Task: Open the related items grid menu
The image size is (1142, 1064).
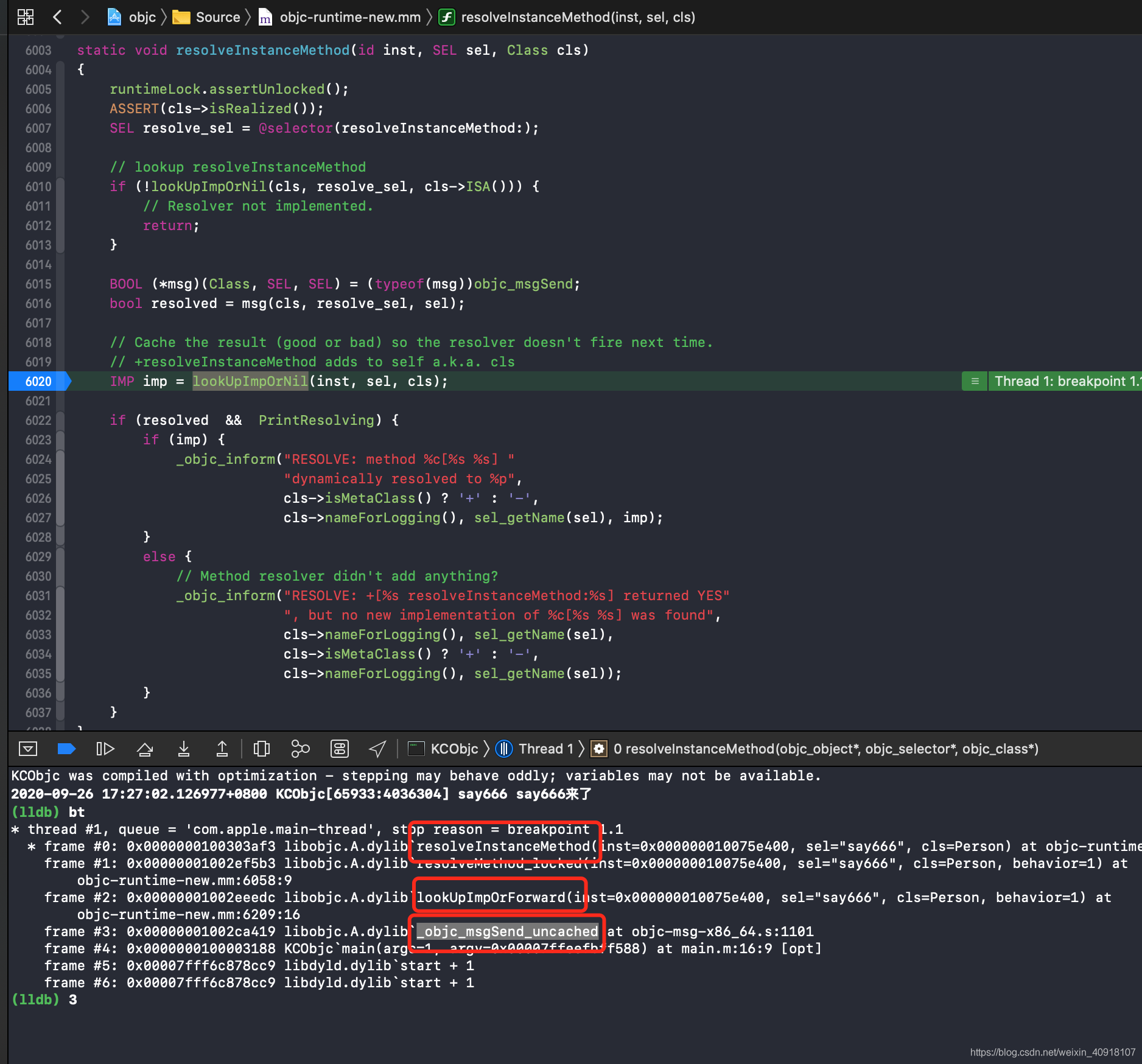Action: pyautogui.click(x=26, y=17)
